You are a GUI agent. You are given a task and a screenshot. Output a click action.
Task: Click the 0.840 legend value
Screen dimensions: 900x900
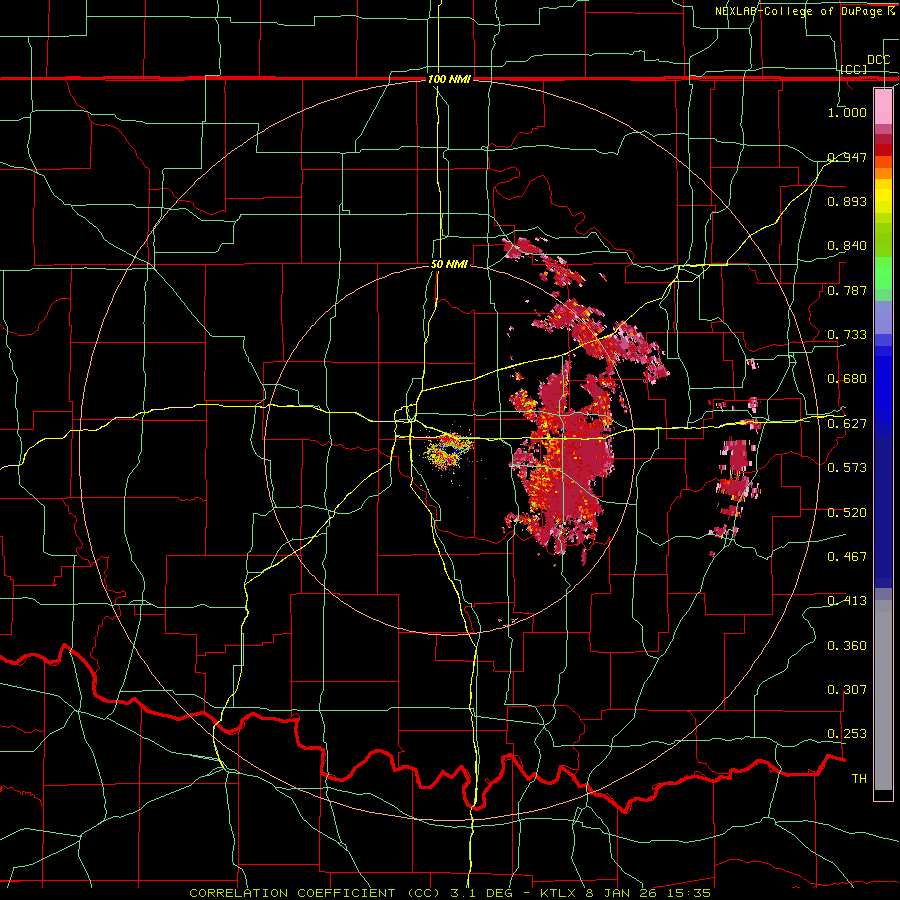(x=847, y=246)
